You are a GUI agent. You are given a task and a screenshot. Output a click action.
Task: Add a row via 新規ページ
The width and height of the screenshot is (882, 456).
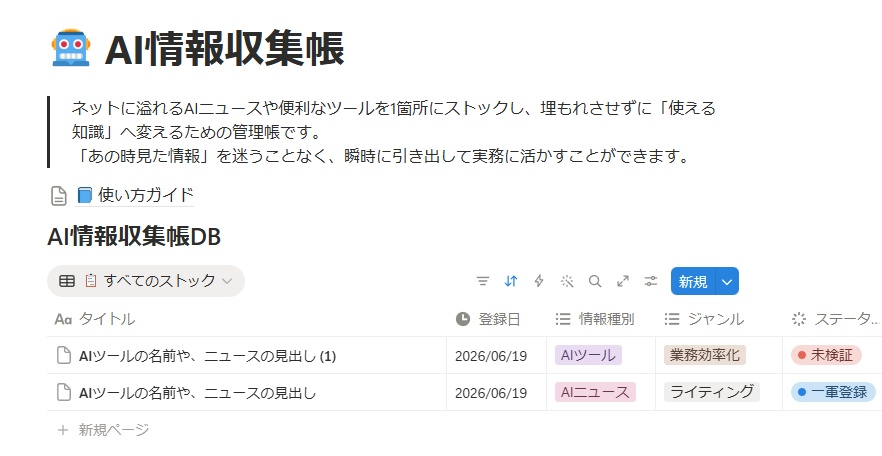(104, 430)
